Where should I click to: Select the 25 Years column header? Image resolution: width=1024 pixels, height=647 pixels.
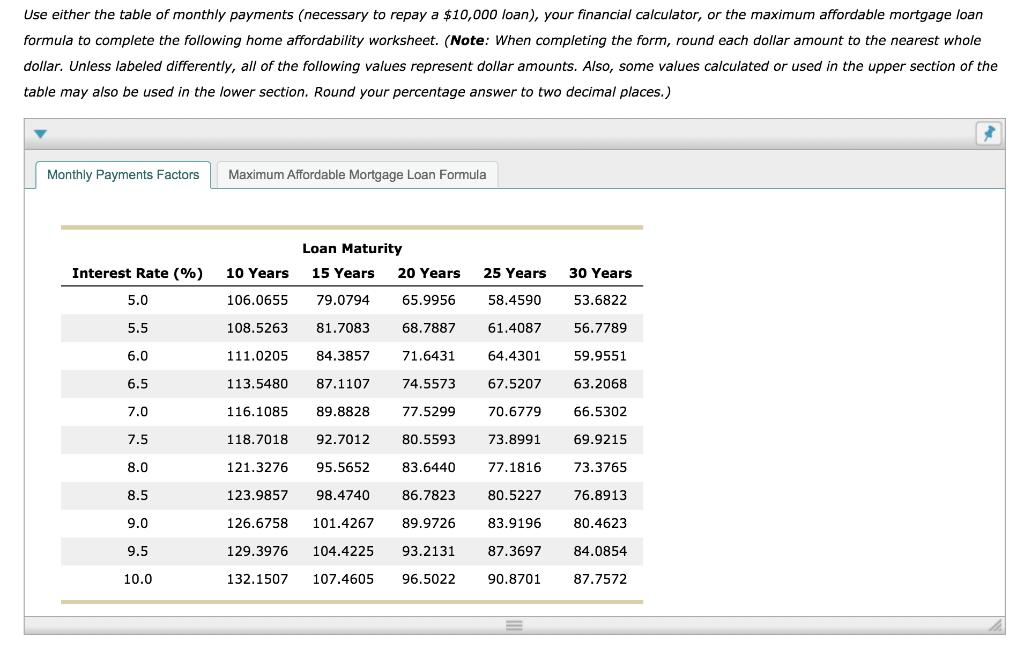tap(515, 273)
